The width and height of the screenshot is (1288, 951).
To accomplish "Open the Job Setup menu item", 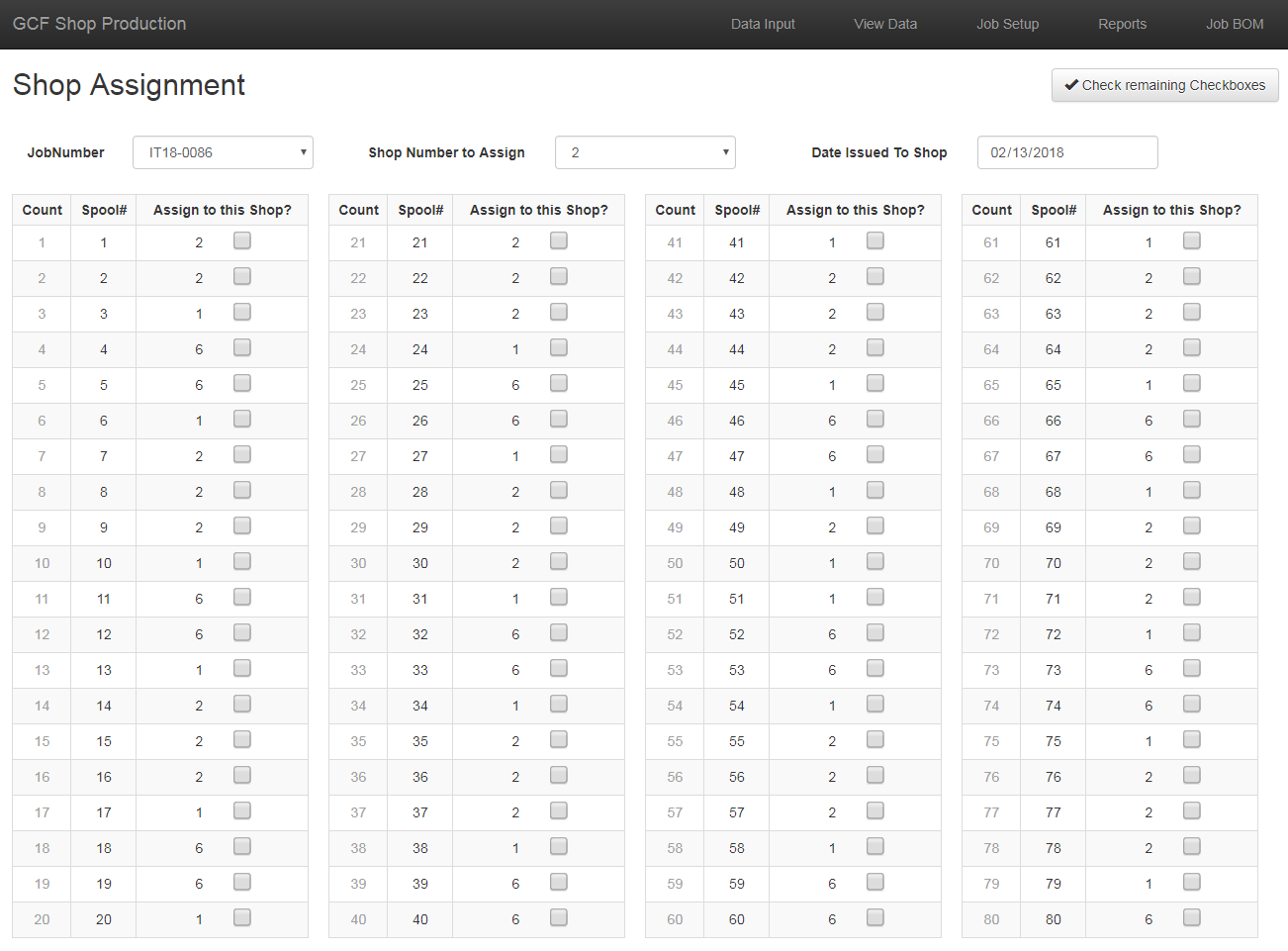I will point(1007,24).
